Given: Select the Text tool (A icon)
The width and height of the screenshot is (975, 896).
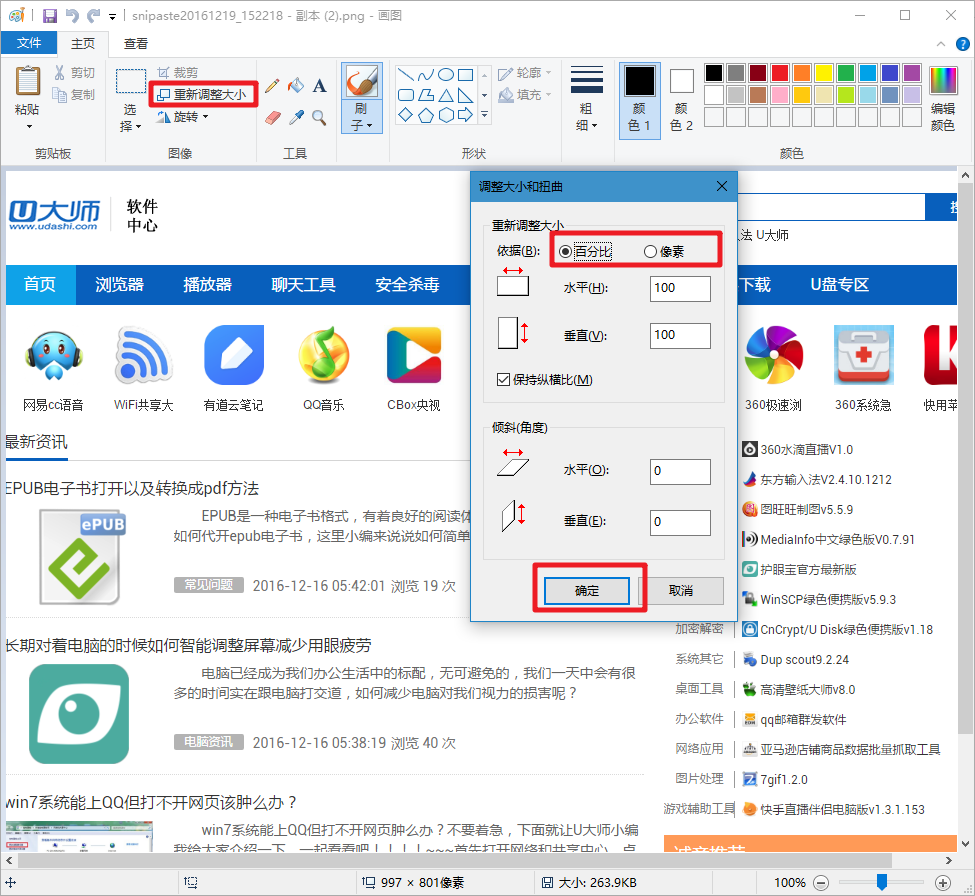Looking at the screenshot, I should 320,86.
